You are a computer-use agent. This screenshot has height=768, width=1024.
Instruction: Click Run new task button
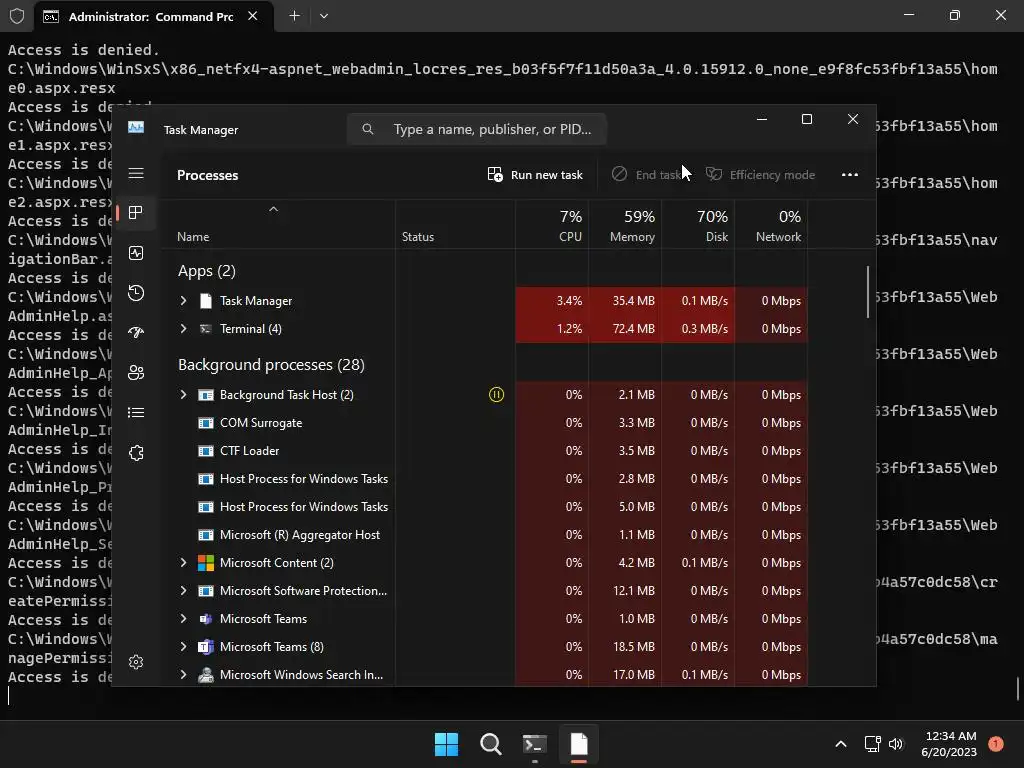pos(536,174)
